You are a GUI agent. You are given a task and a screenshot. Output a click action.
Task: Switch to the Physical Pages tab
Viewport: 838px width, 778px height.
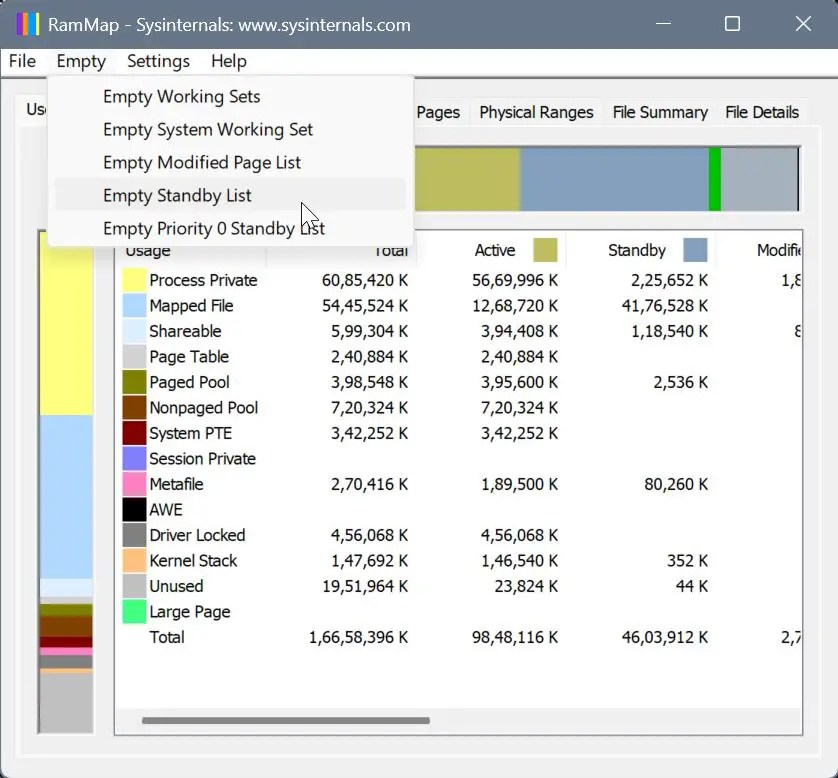point(438,112)
